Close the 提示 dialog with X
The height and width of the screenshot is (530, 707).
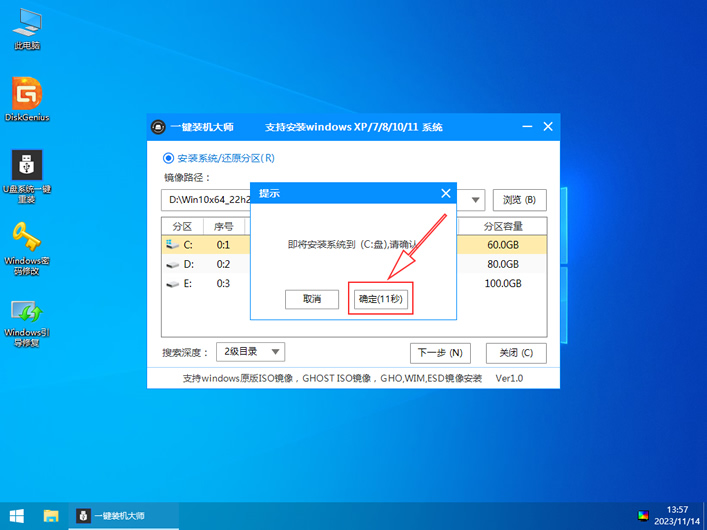point(446,194)
